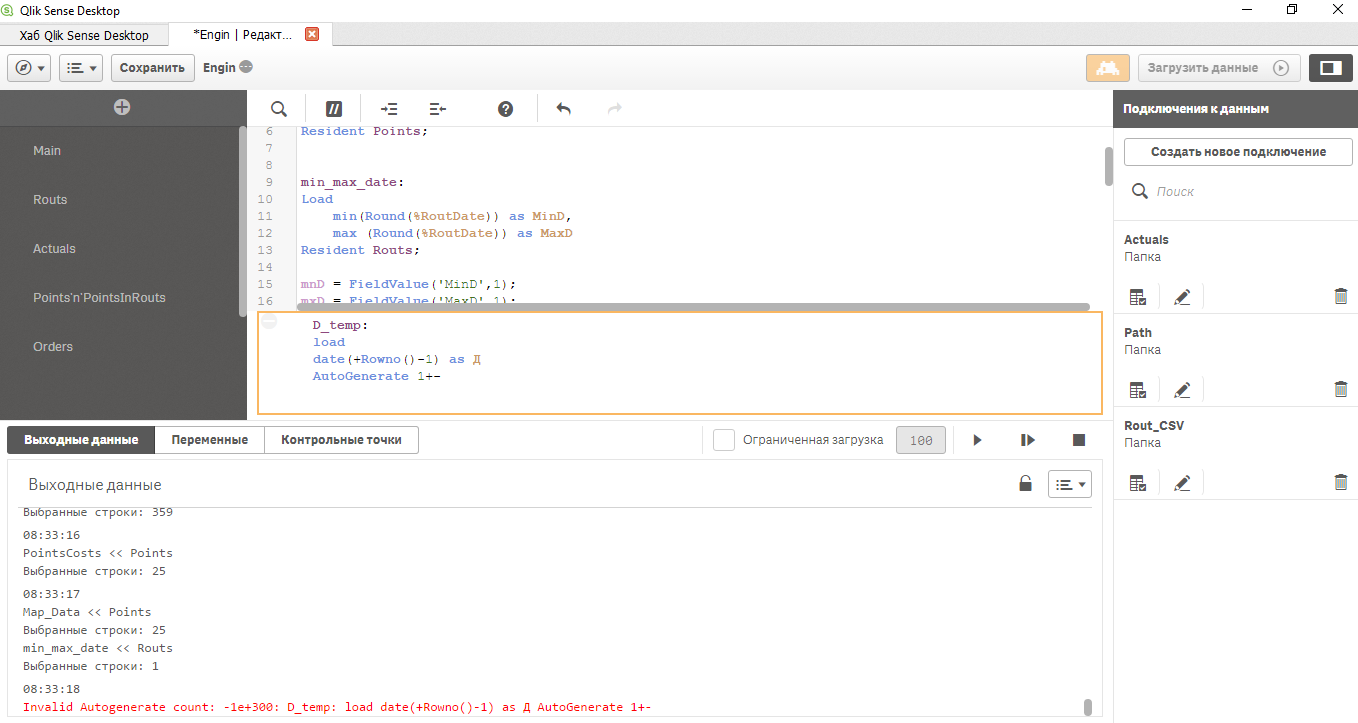Delete the Actuals connection
The width and height of the screenshot is (1358, 723).
tap(1341, 297)
